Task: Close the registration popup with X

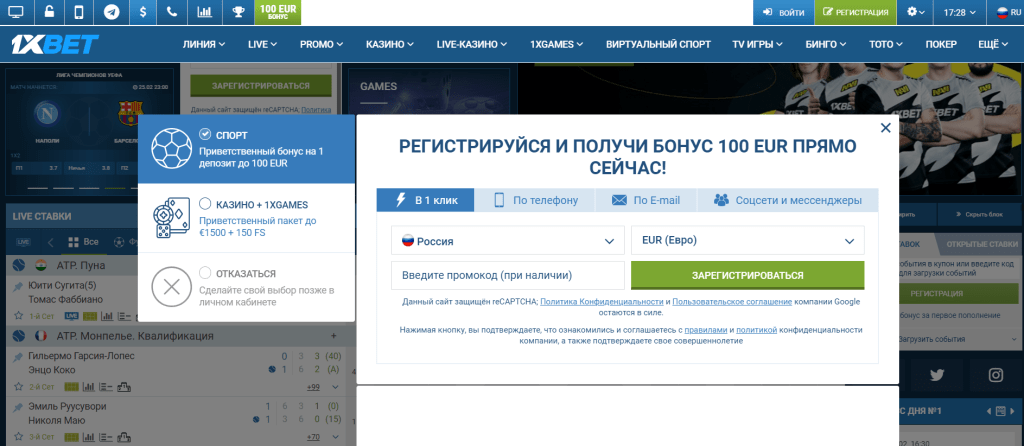Action: coord(885,128)
